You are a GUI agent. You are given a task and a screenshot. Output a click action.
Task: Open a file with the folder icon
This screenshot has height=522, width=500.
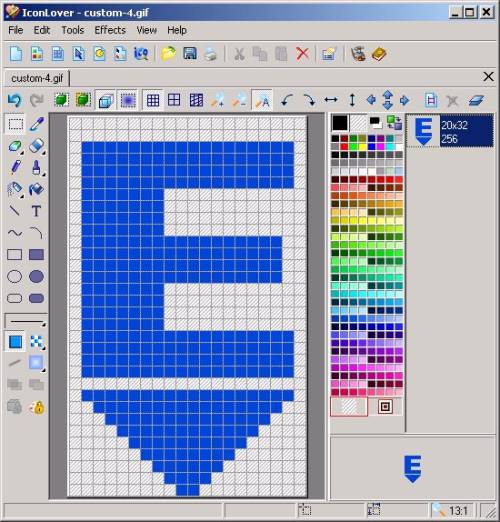(x=169, y=54)
